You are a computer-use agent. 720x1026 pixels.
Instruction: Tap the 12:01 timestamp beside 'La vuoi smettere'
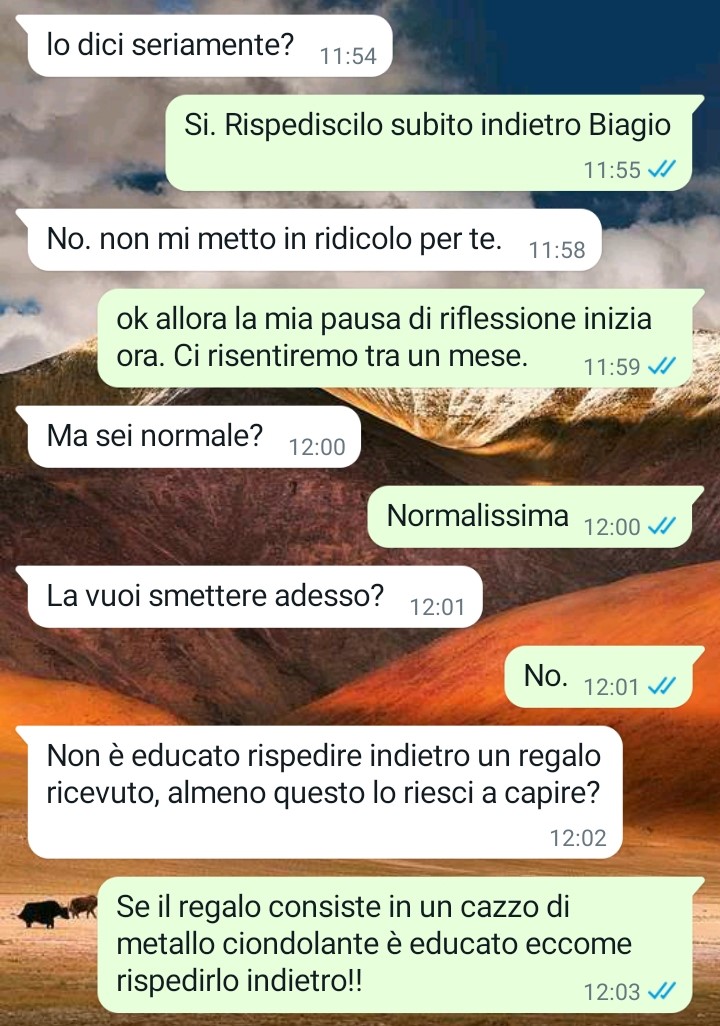pyautogui.click(x=437, y=607)
